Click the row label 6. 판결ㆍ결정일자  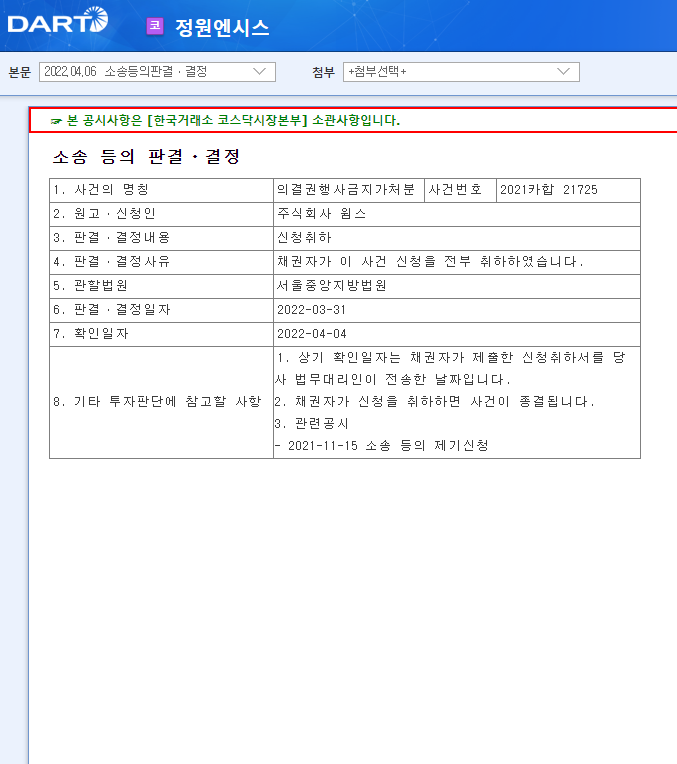(112, 310)
